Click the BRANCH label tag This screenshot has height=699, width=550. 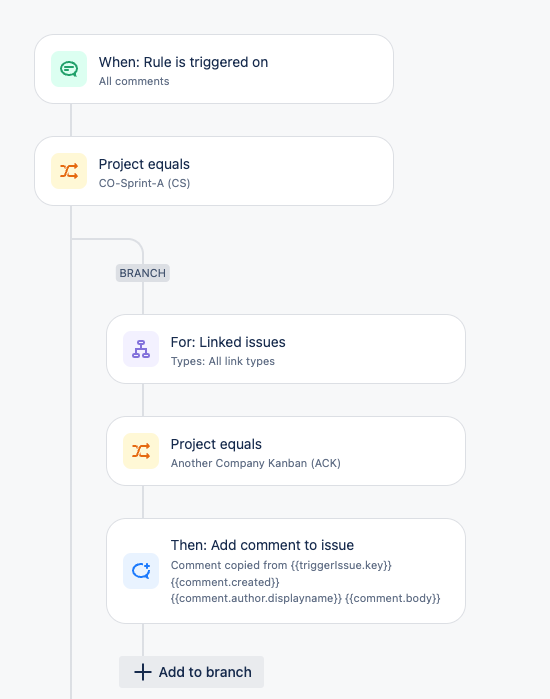click(143, 273)
